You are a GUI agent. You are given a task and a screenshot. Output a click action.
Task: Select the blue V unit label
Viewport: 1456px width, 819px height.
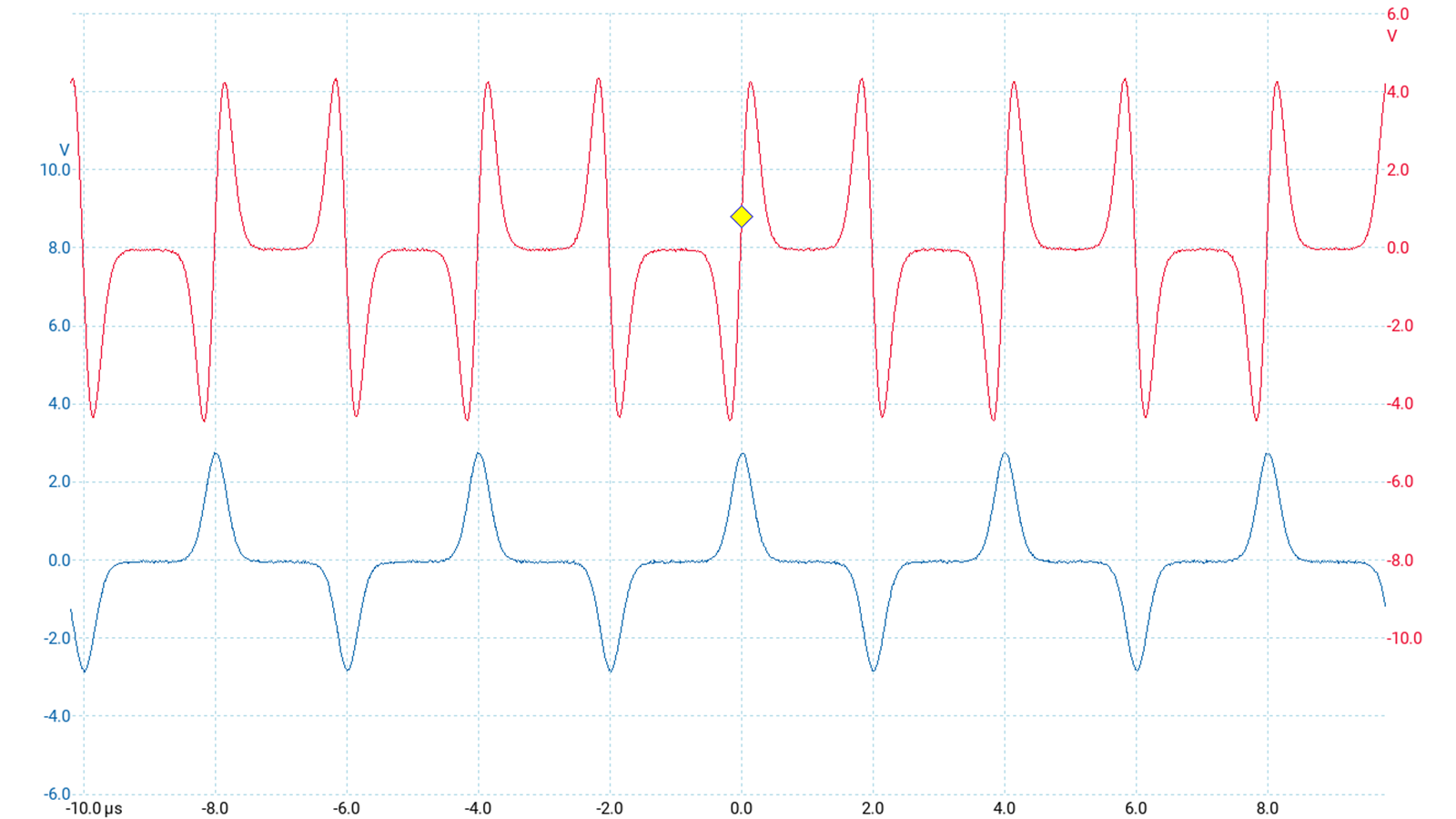64,150
